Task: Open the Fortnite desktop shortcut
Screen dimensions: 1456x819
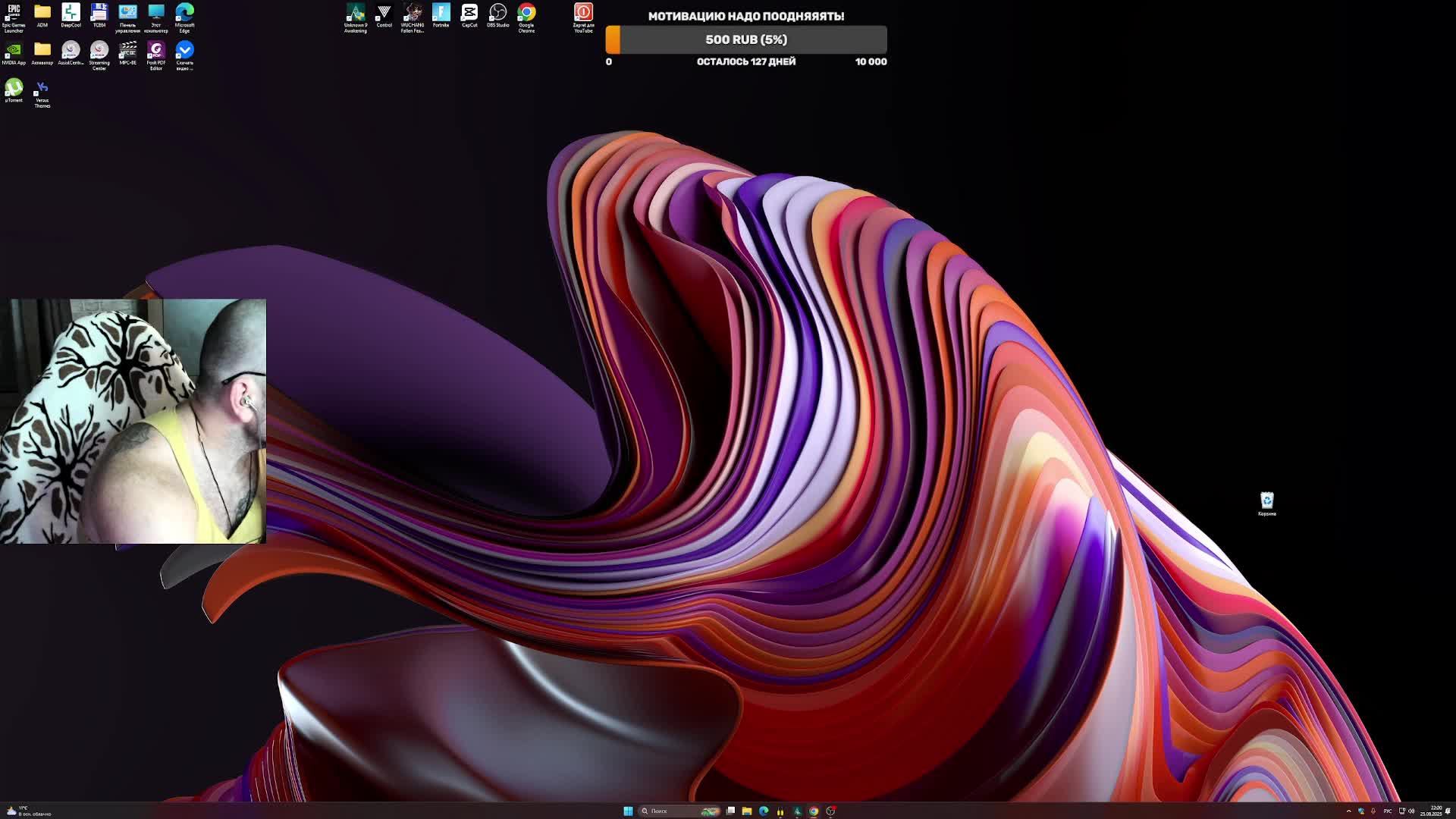Action: click(441, 13)
